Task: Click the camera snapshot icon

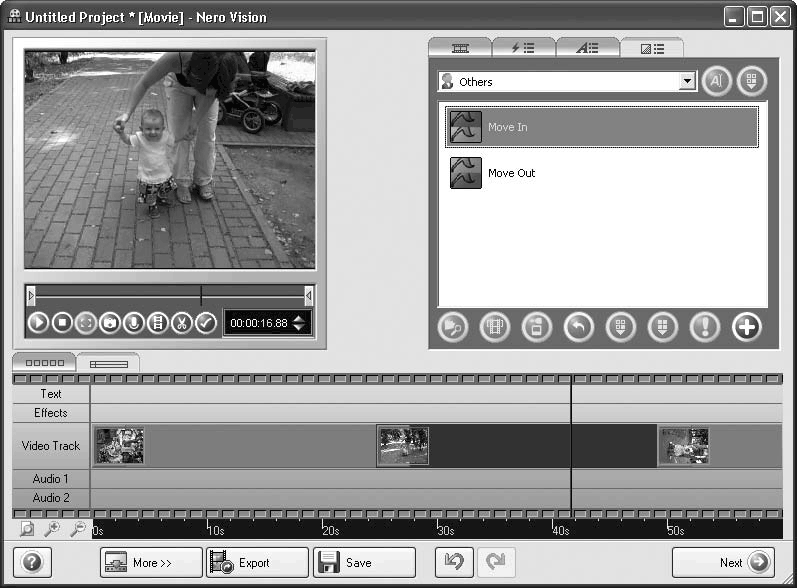Action: [109, 323]
